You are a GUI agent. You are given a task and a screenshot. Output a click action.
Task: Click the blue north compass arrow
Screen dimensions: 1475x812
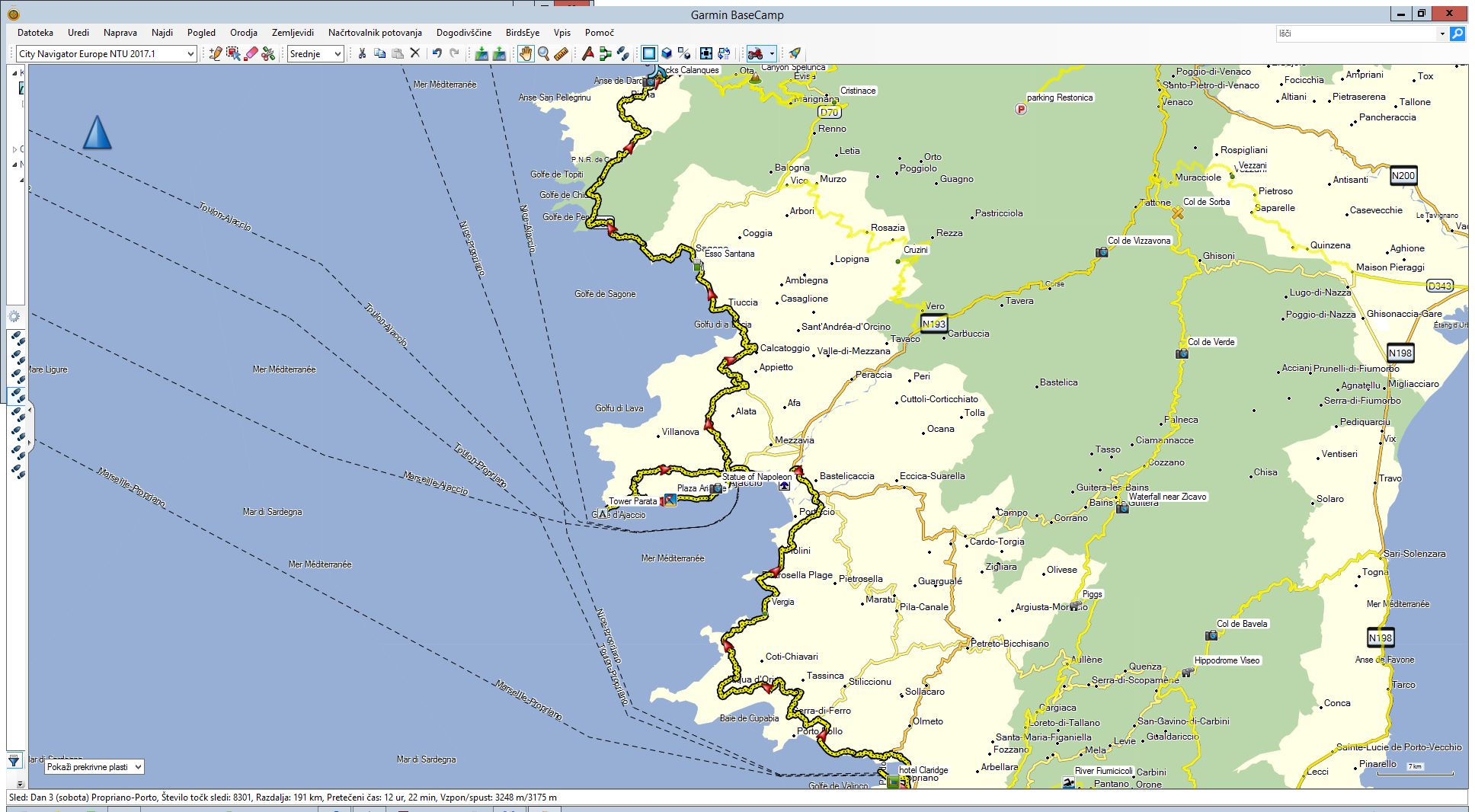tap(97, 132)
